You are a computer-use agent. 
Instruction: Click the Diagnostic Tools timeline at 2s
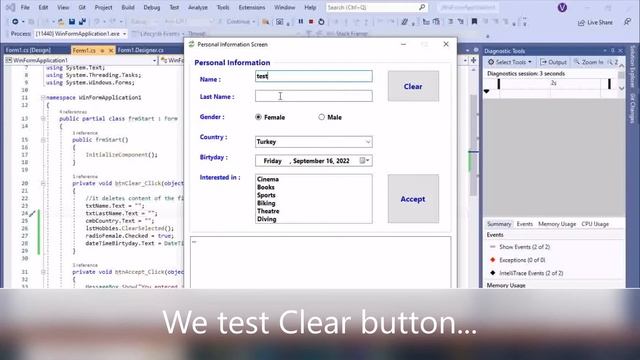click(553, 83)
